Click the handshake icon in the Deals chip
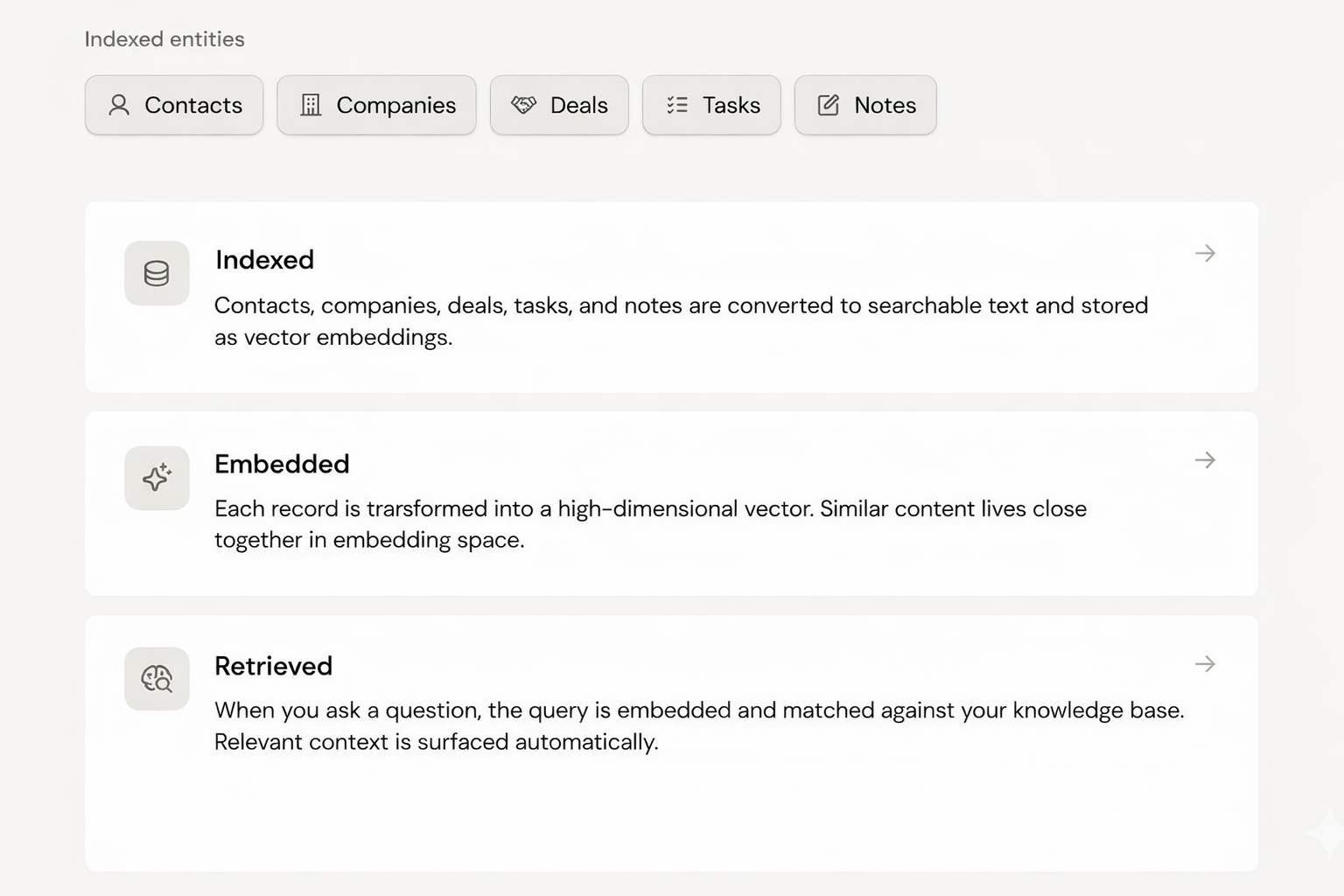1344x896 pixels. [525, 105]
